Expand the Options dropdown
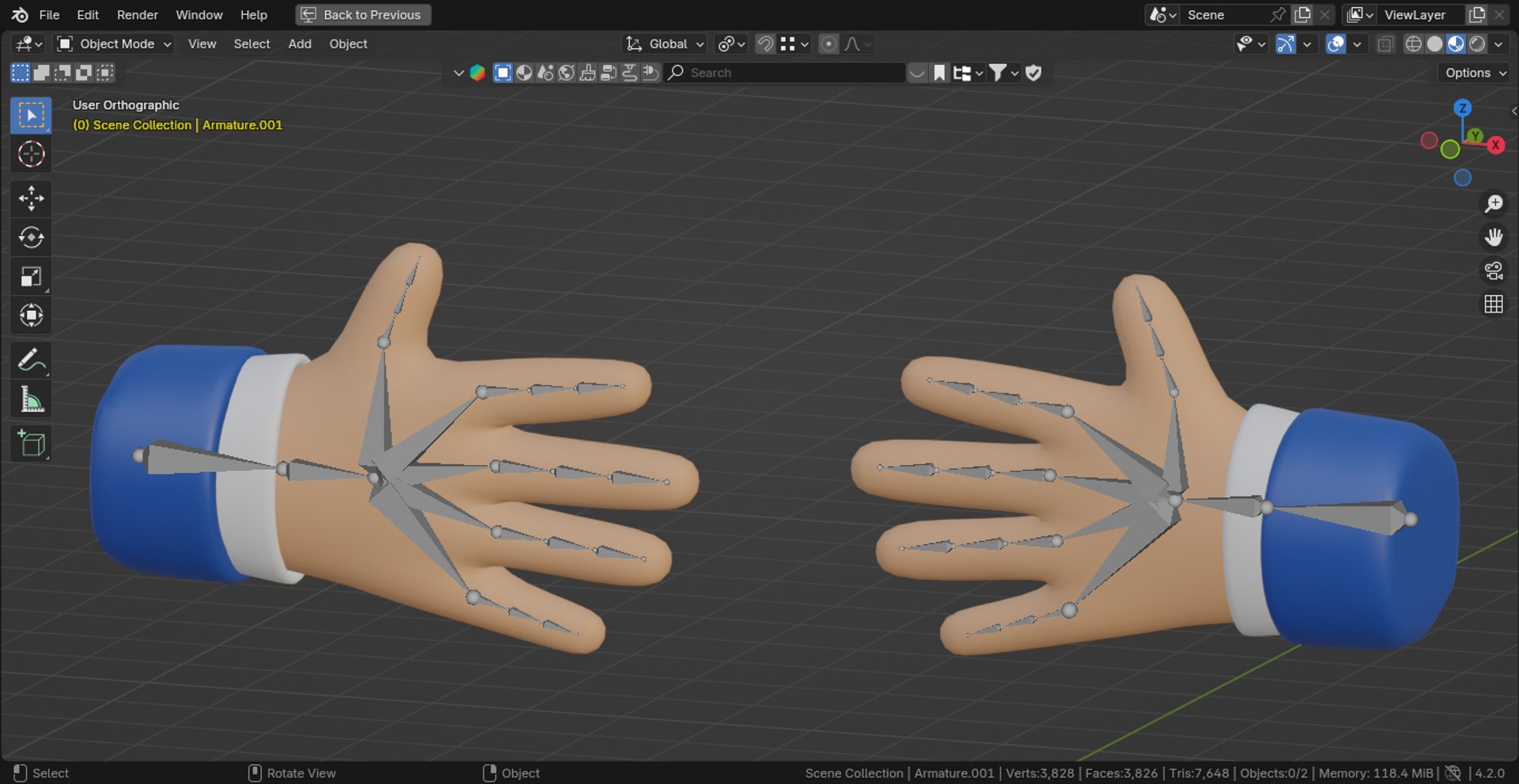This screenshot has height=784, width=1519. coord(1475,73)
